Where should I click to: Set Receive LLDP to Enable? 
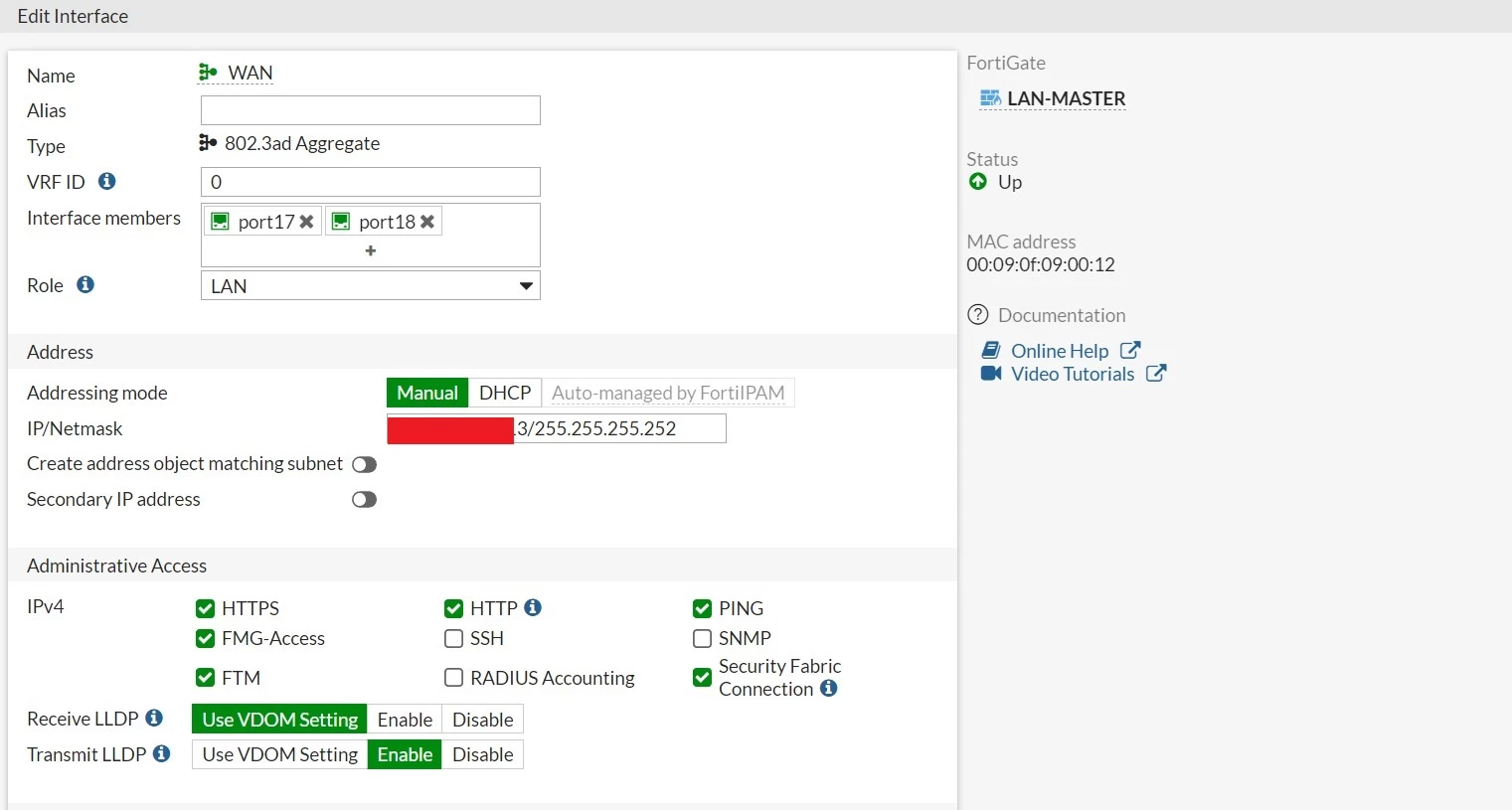[x=405, y=719]
